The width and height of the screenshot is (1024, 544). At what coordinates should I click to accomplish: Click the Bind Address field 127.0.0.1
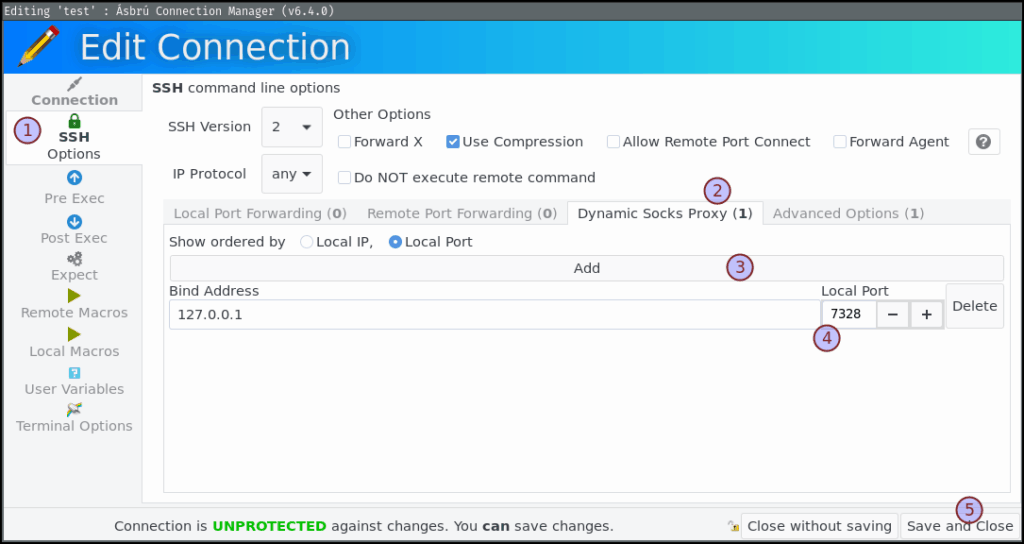494,315
